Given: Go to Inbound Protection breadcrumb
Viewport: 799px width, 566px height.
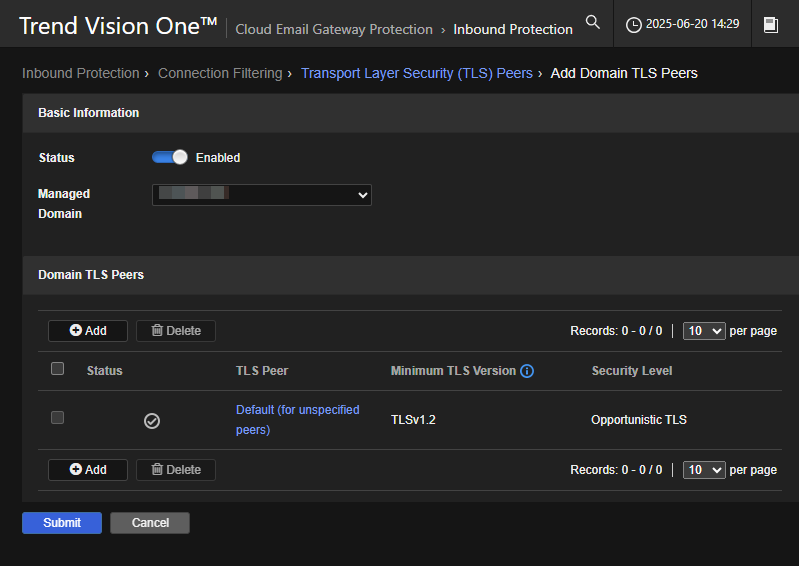Looking at the screenshot, I should click(x=81, y=73).
